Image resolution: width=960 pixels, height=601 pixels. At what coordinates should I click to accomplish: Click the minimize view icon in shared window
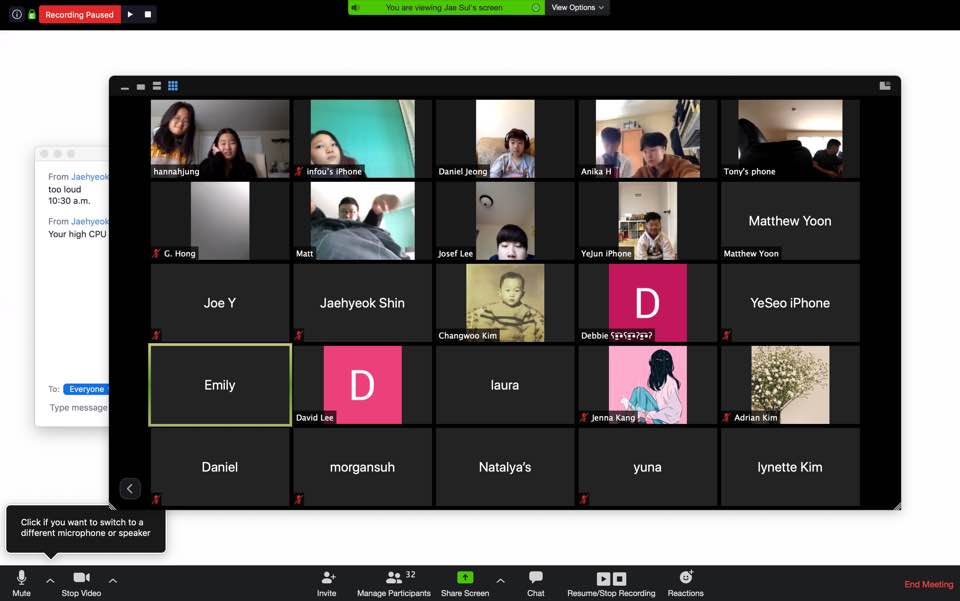tap(125, 87)
